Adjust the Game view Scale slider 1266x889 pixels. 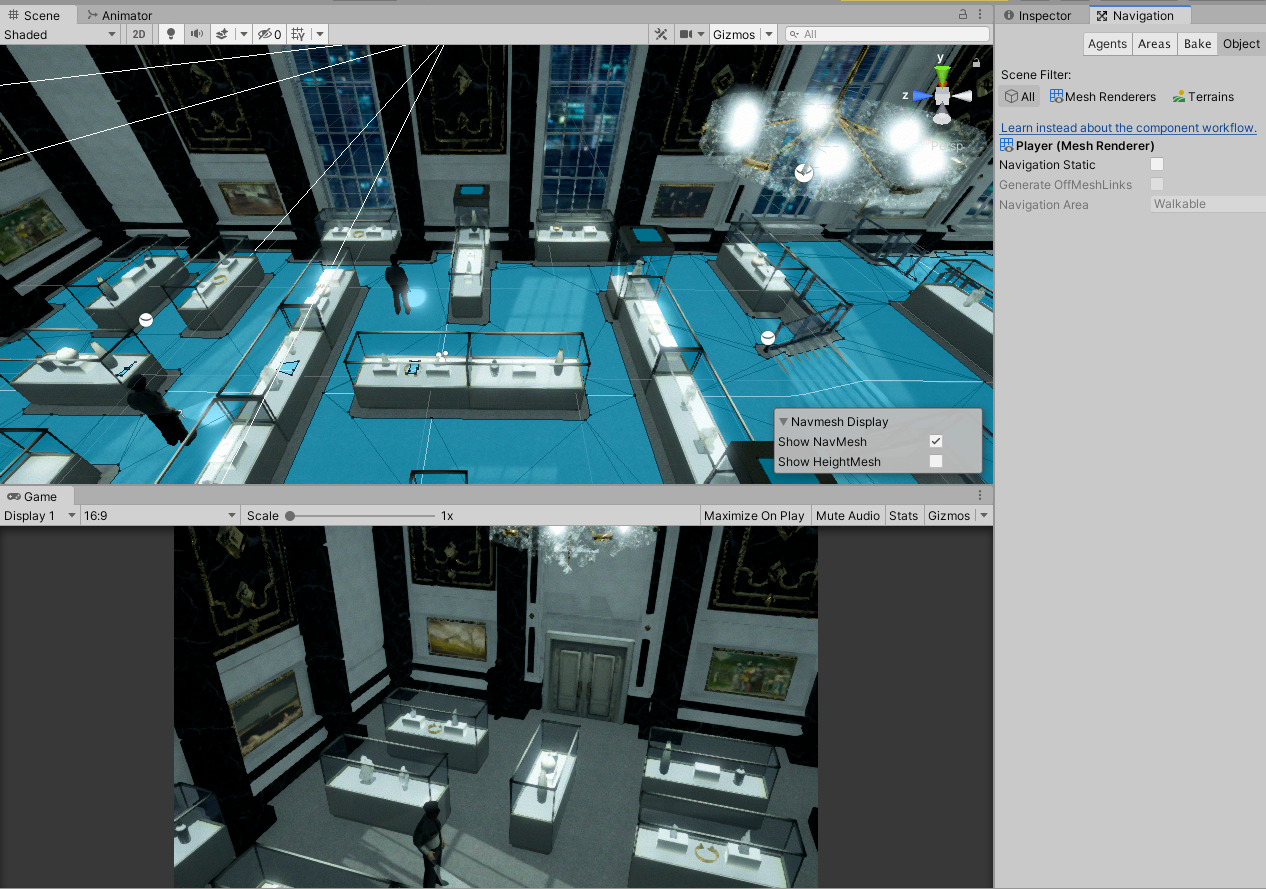click(361, 516)
